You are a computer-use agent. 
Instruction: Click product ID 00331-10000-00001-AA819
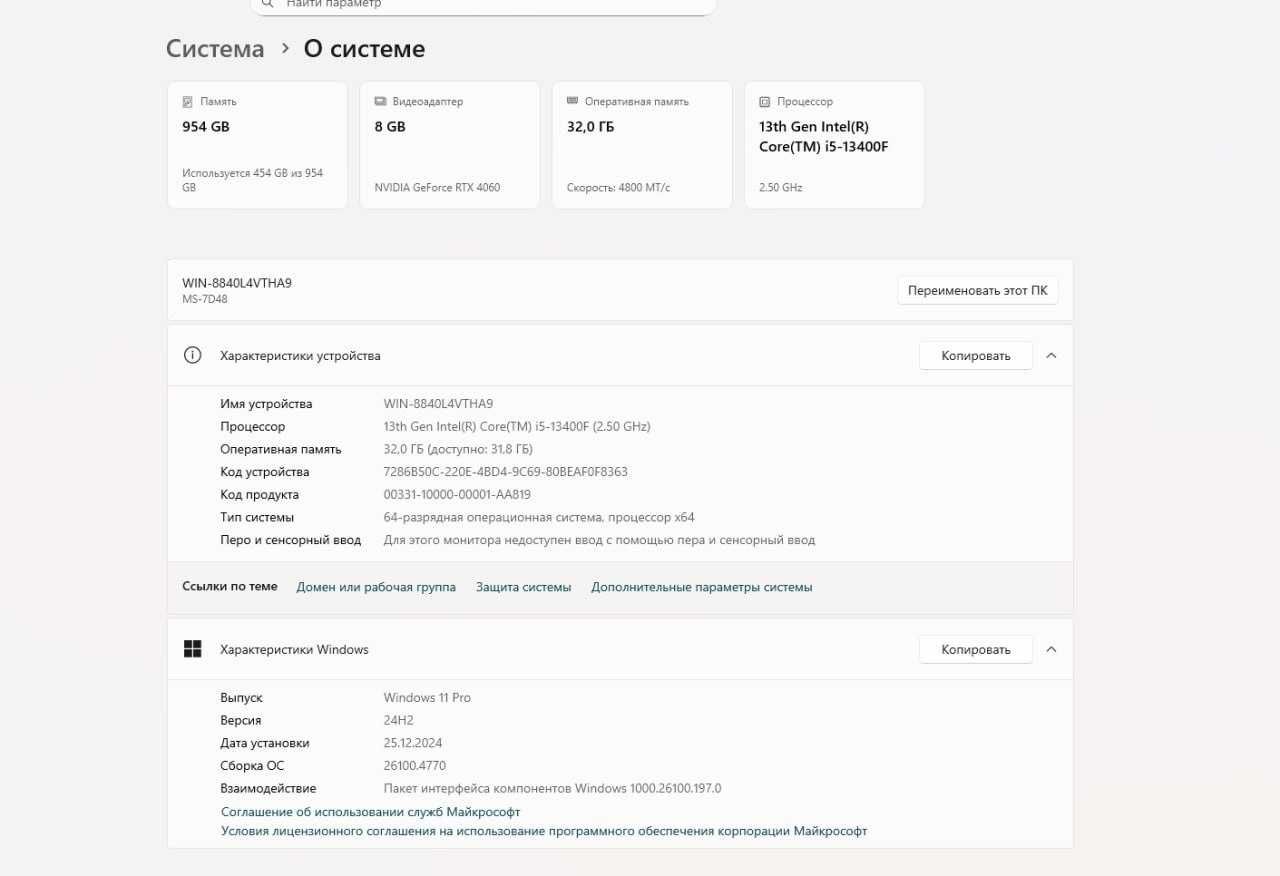pyautogui.click(x=457, y=495)
